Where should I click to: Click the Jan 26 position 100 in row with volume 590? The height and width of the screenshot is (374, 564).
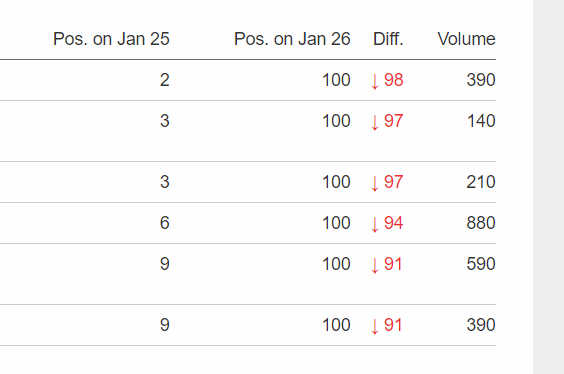tap(336, 264)
